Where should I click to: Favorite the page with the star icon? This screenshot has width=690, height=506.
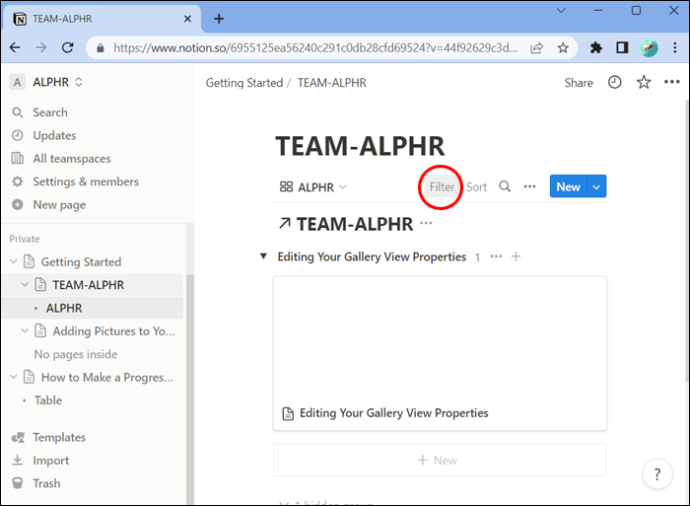click(643, 82)
